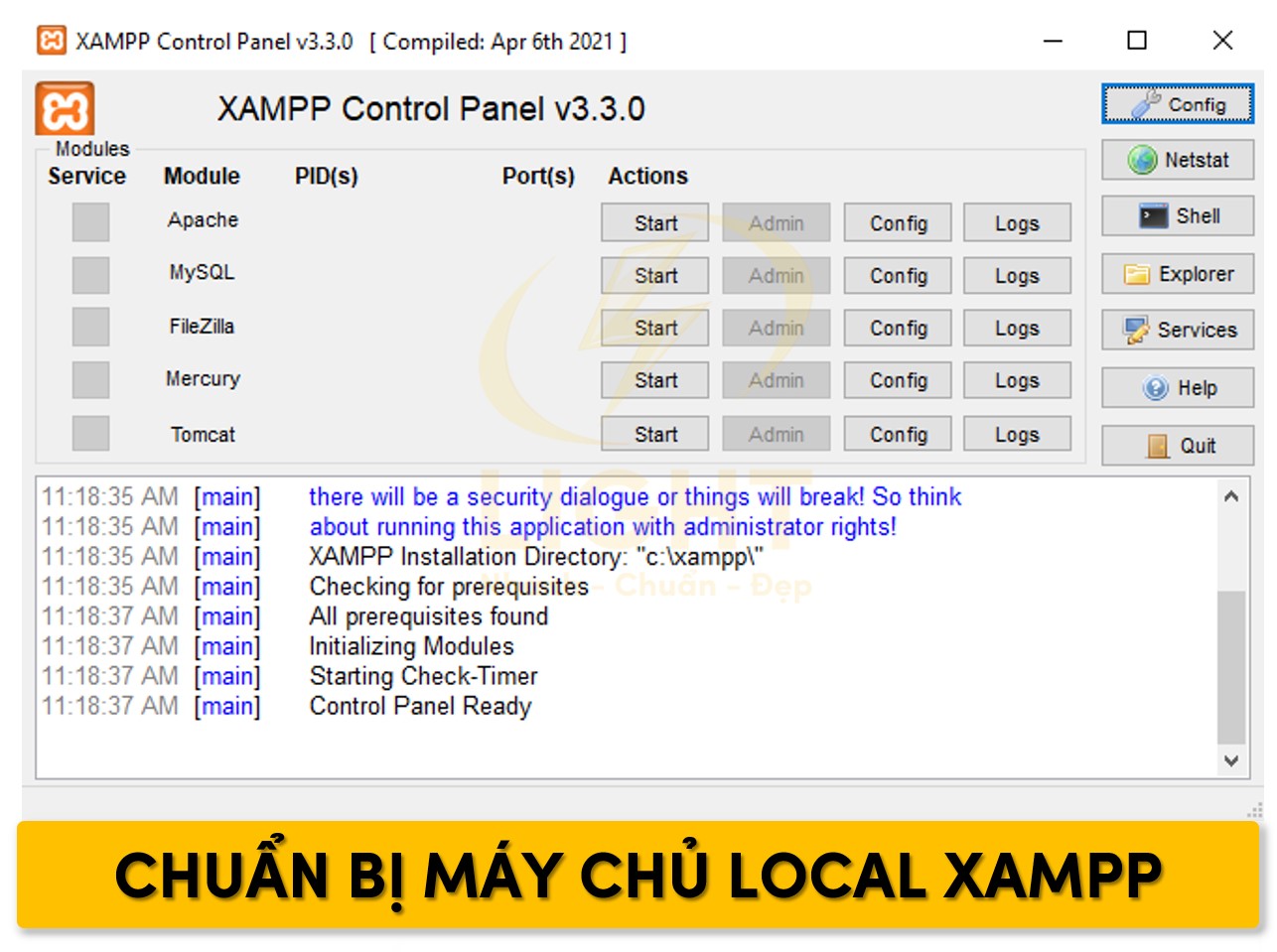Screen dimensions: 1277x952
Task: Click the "All prerequisites found" log line
Action: (x=428, y=616)
